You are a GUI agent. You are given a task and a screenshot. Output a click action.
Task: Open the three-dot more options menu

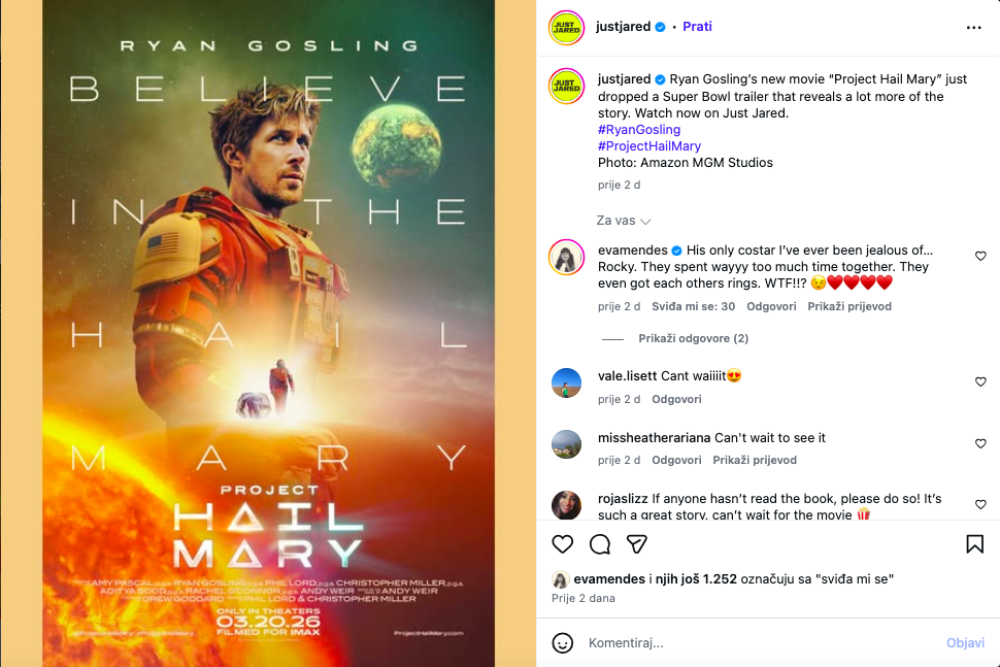pyautogui.click(x=973, y=27)
